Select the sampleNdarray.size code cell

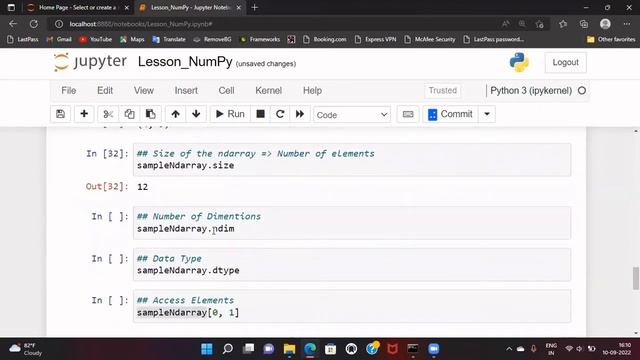click(x=352, y=160)
